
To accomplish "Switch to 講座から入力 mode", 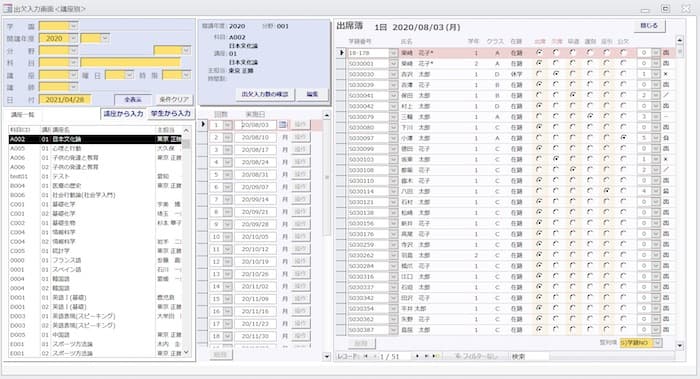I will click(123, 114).
